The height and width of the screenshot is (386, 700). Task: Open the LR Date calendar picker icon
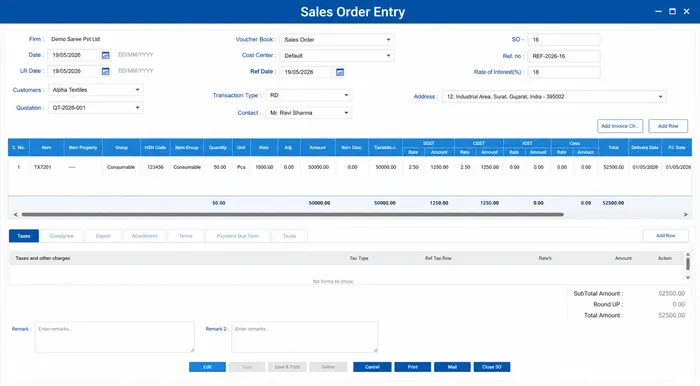pos(105,71)
